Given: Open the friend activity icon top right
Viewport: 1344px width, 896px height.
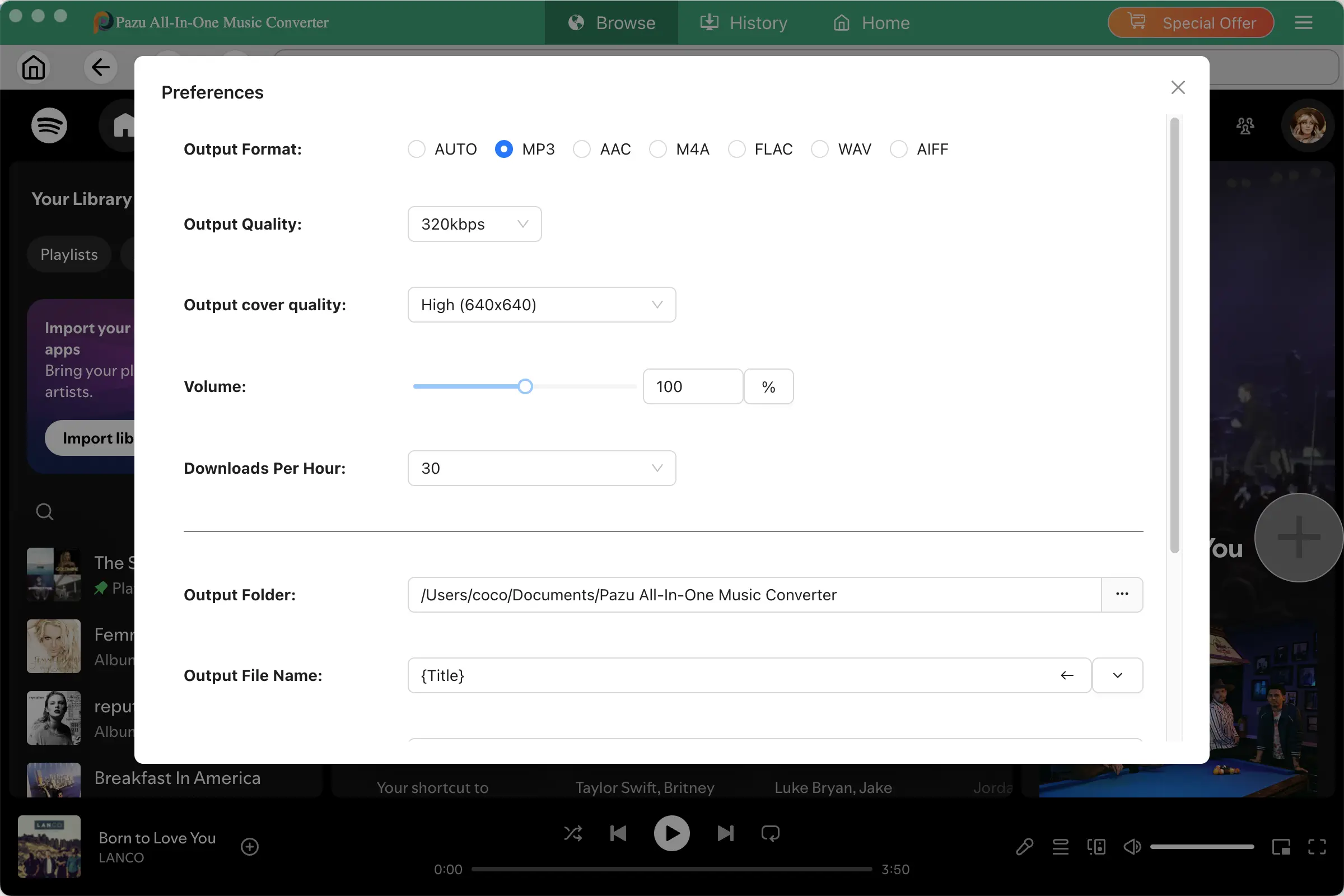Looking at the screenshot, I should pos(1245,125).
